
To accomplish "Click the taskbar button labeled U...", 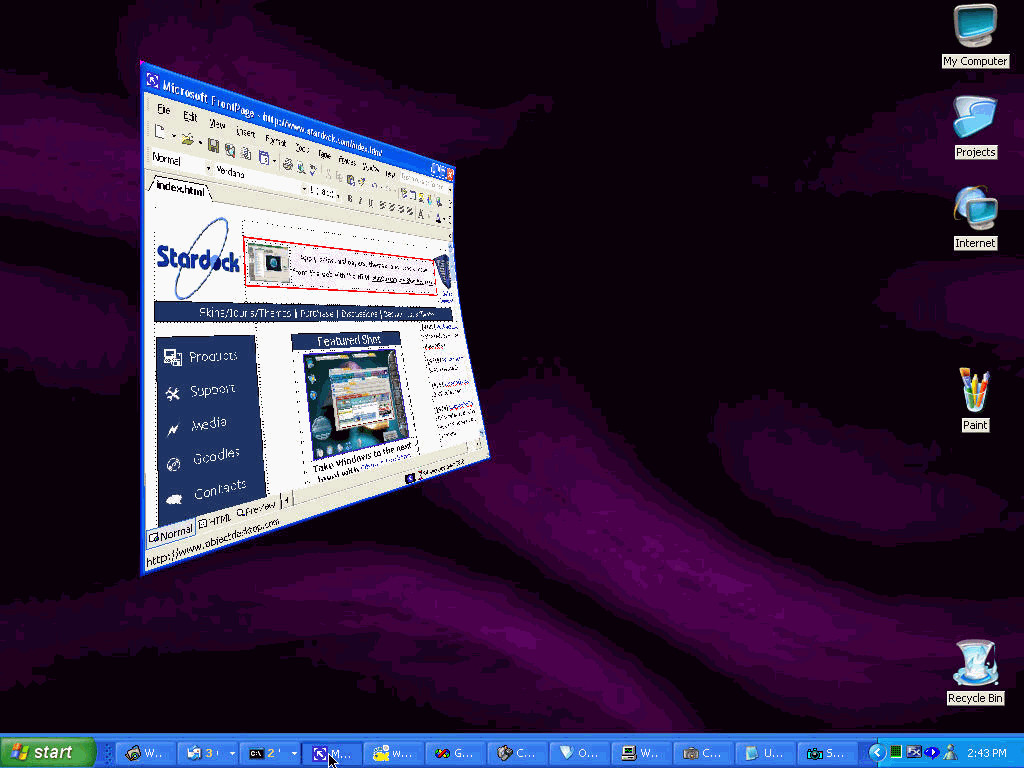I will coord(765,753).
